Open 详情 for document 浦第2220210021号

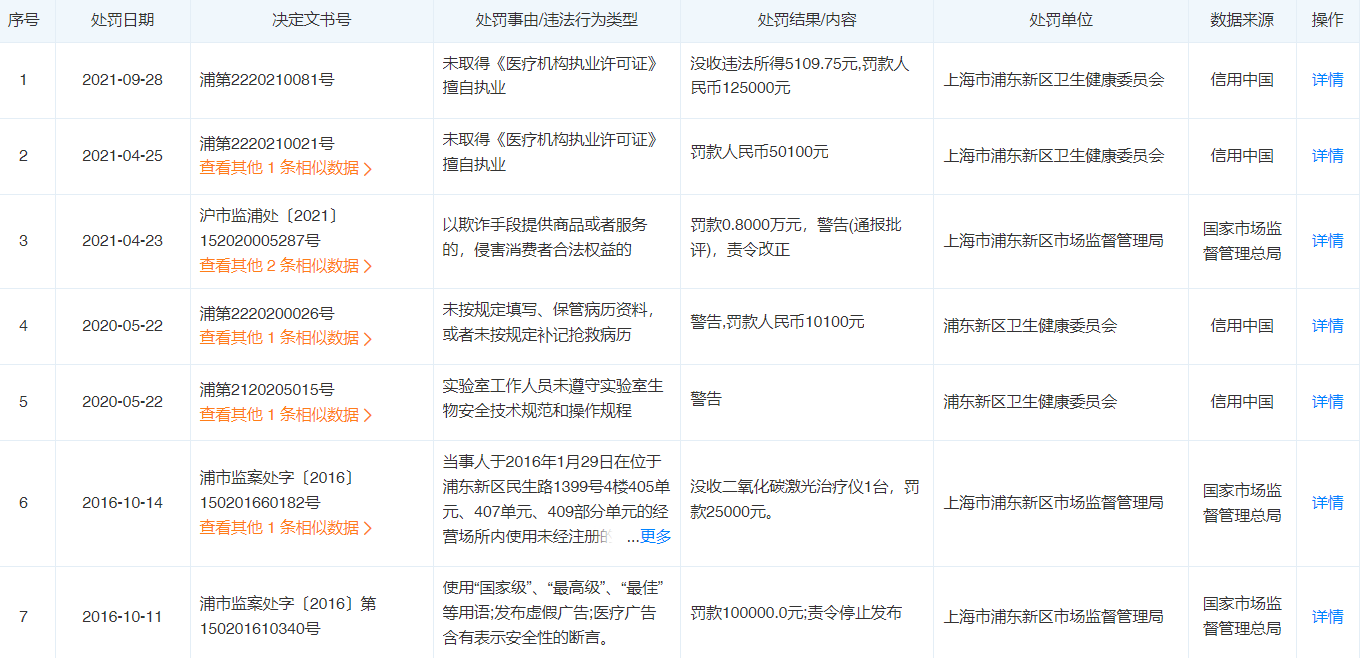coord(1327,156)
